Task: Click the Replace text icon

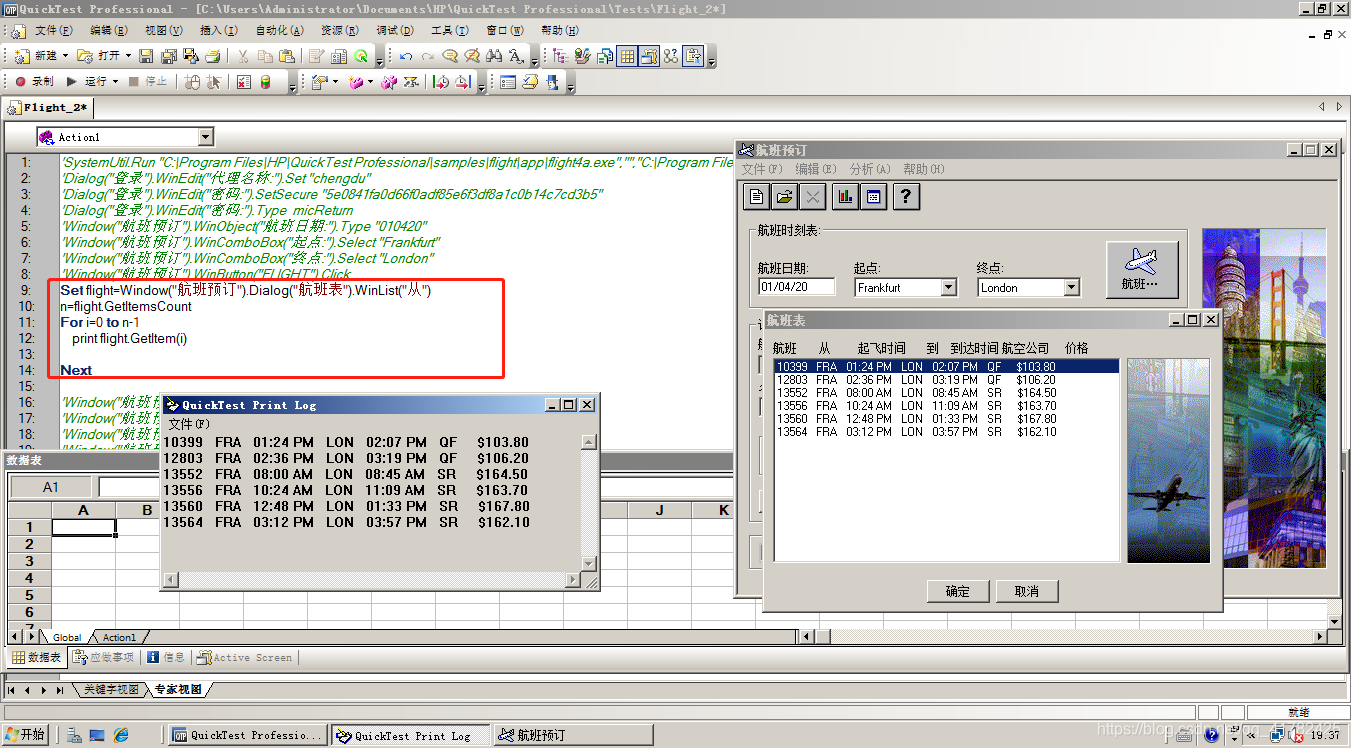Action: [x=516, y=56]
